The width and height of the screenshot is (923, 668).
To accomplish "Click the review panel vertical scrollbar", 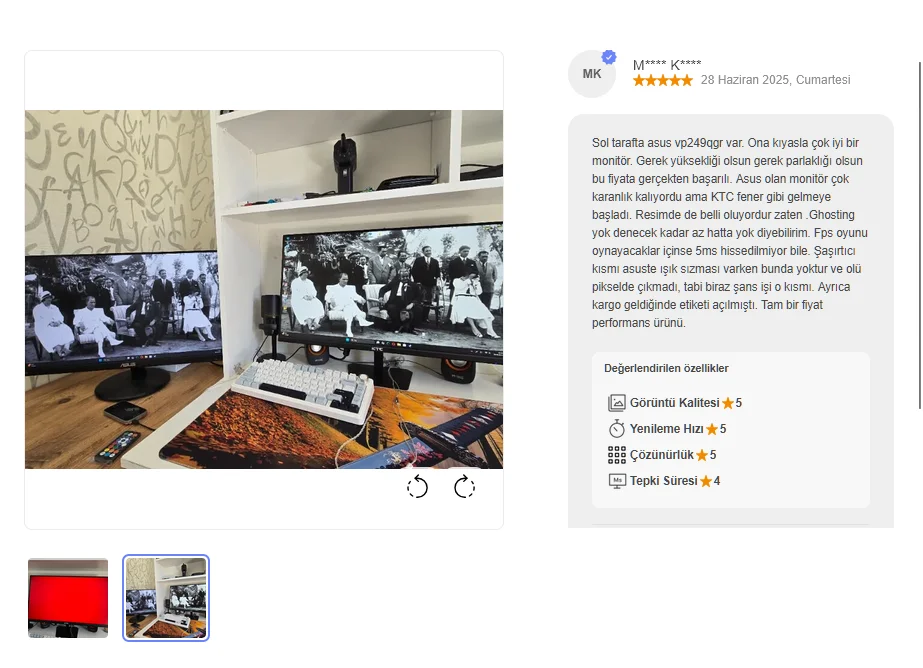I will click(x=919, y=235).
